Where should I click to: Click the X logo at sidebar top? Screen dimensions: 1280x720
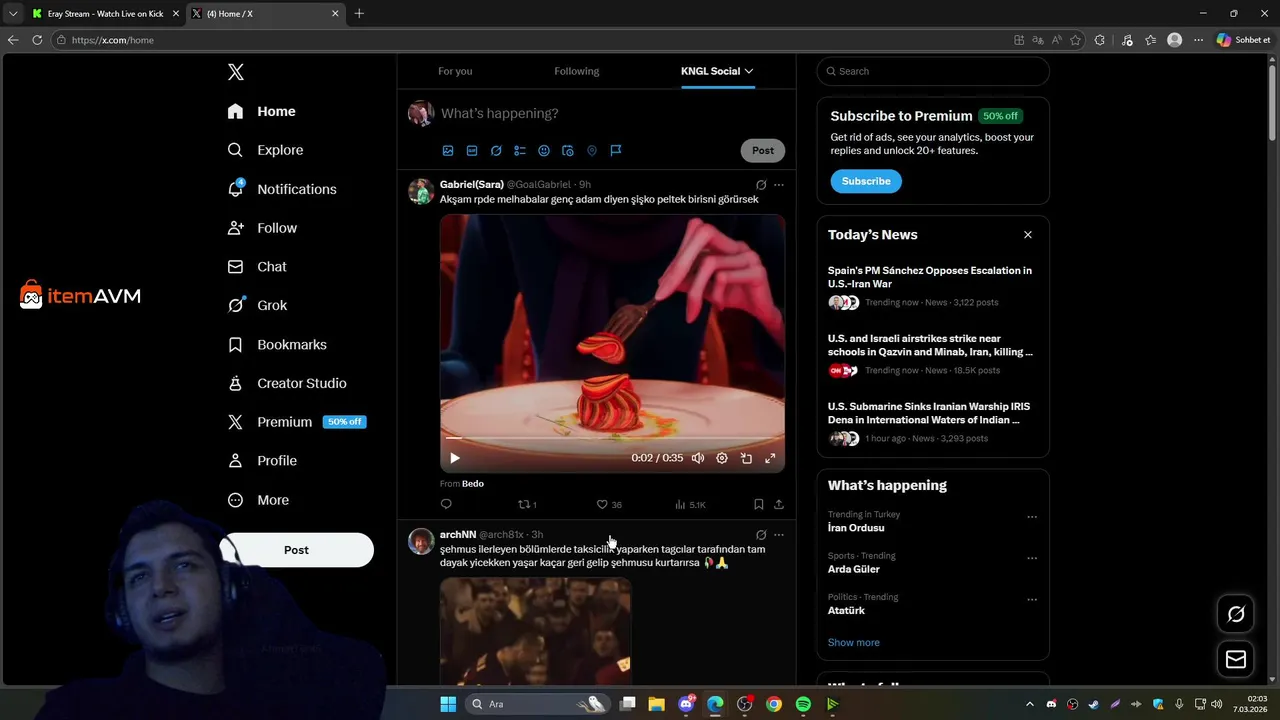click(x=236, y=72)
